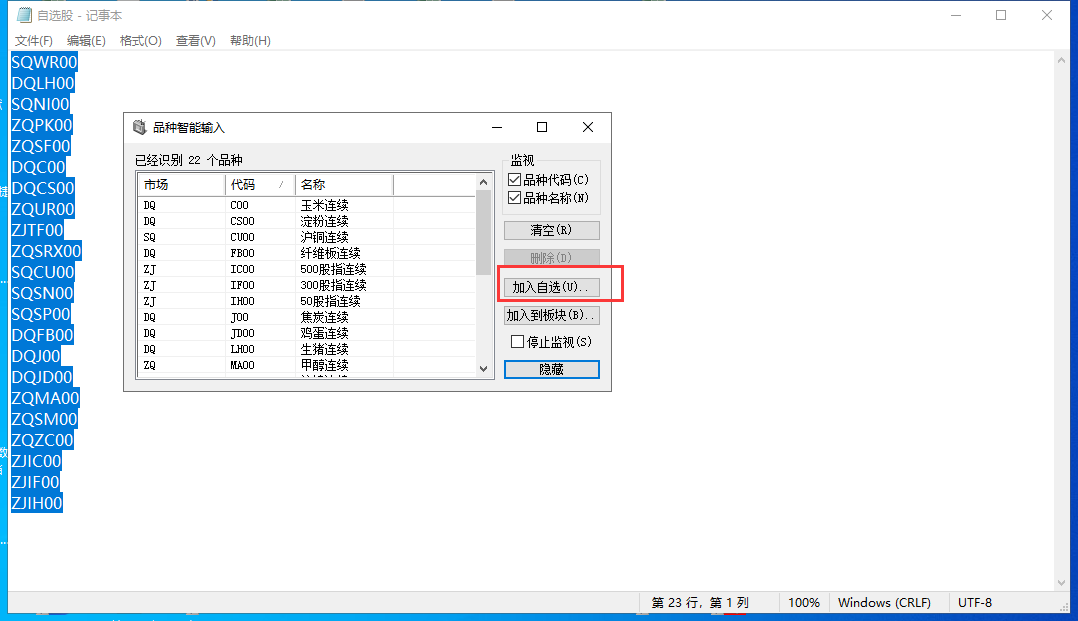This screenshot has height=621, width=1078.
Task: Click Notepad's vertical scrollbar up arrow
Action: 1062,61
